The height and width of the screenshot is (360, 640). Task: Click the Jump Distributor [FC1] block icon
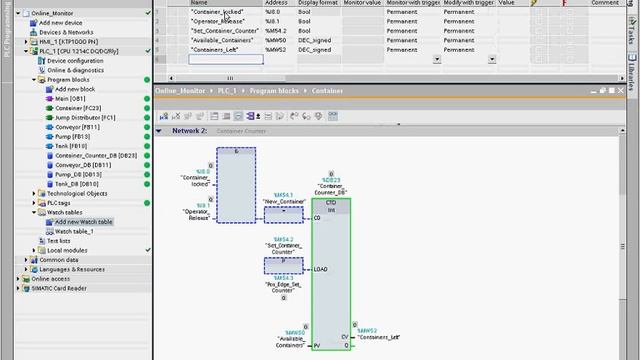click(x=49, y=118)
